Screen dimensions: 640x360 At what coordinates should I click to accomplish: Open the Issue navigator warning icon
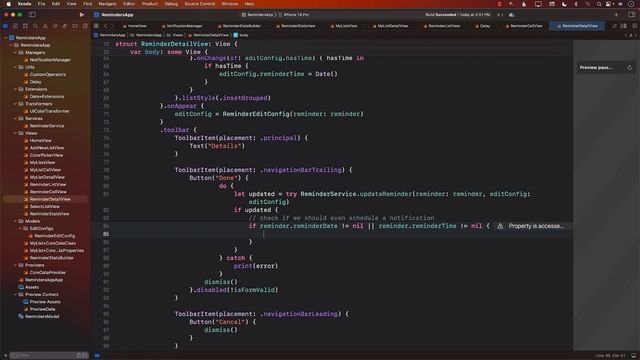pyautogui.click(x=45, y=26)
